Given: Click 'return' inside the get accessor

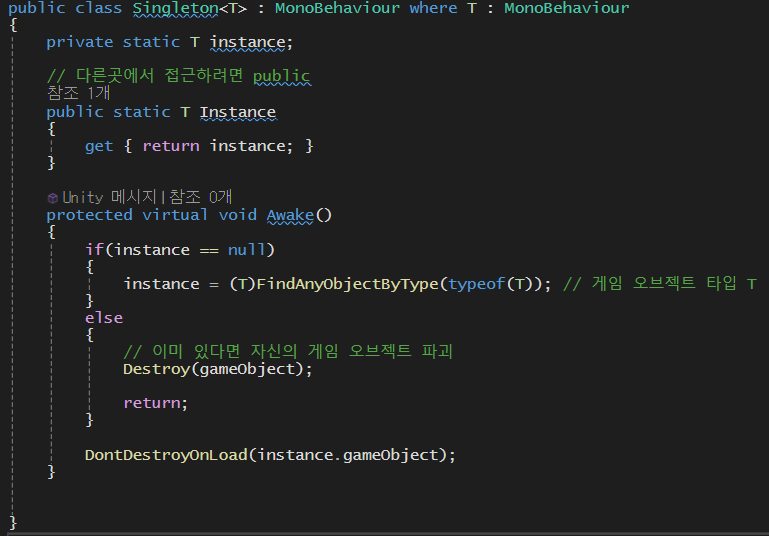Looking at the screenshot, I should pyautogui.click(x=171, y=146).
